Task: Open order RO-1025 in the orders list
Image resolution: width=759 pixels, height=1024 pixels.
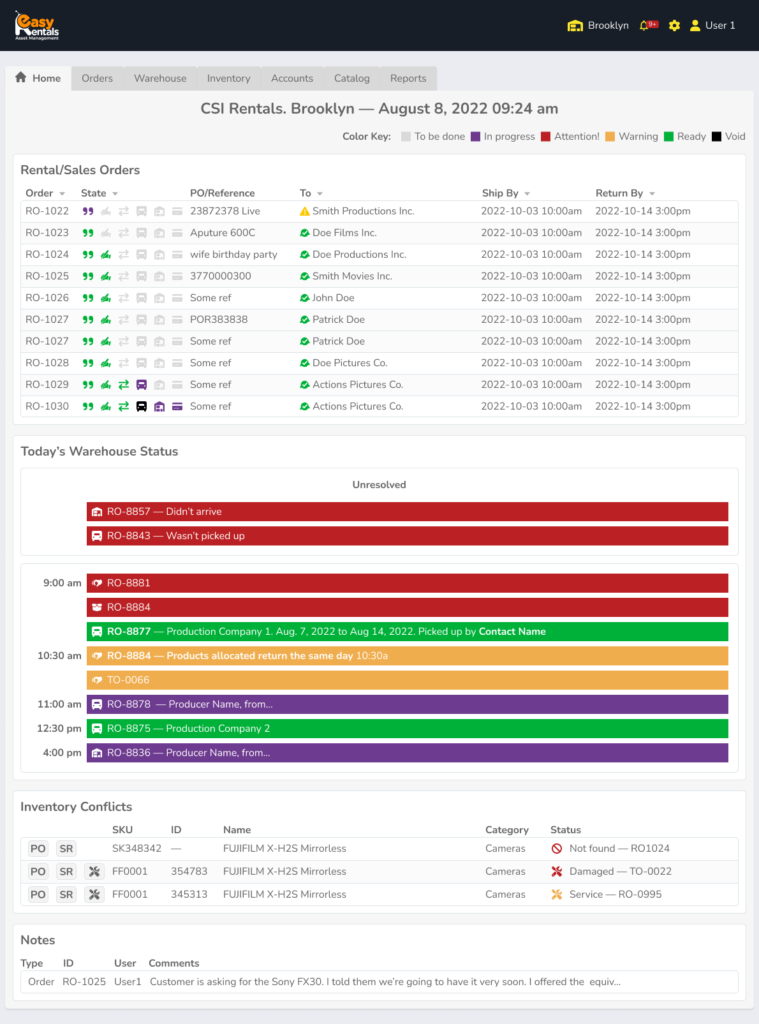Action: point(47,277)
